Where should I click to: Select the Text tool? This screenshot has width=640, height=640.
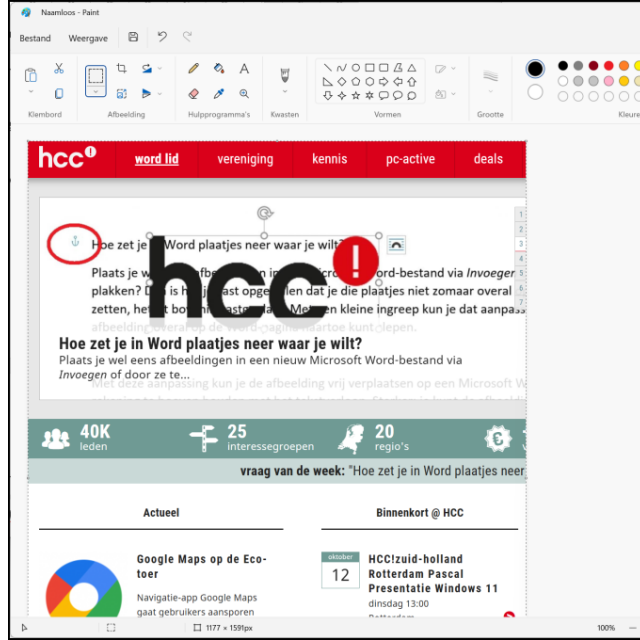pyautogui.click(x=244, y=69)
